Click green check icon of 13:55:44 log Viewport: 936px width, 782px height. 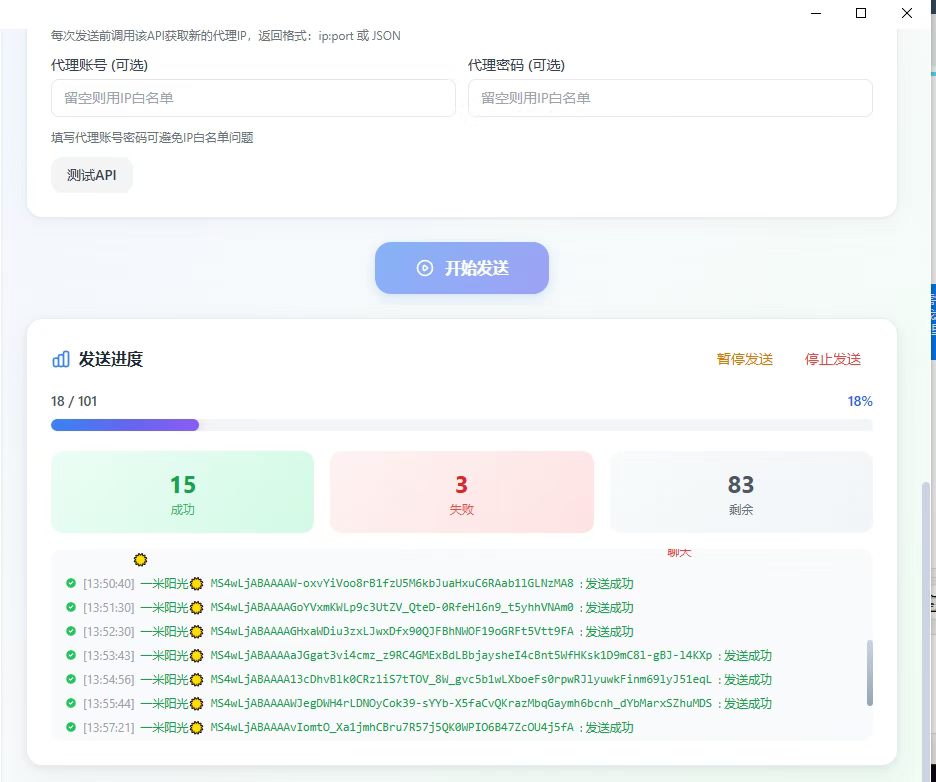tap(71, 703)
